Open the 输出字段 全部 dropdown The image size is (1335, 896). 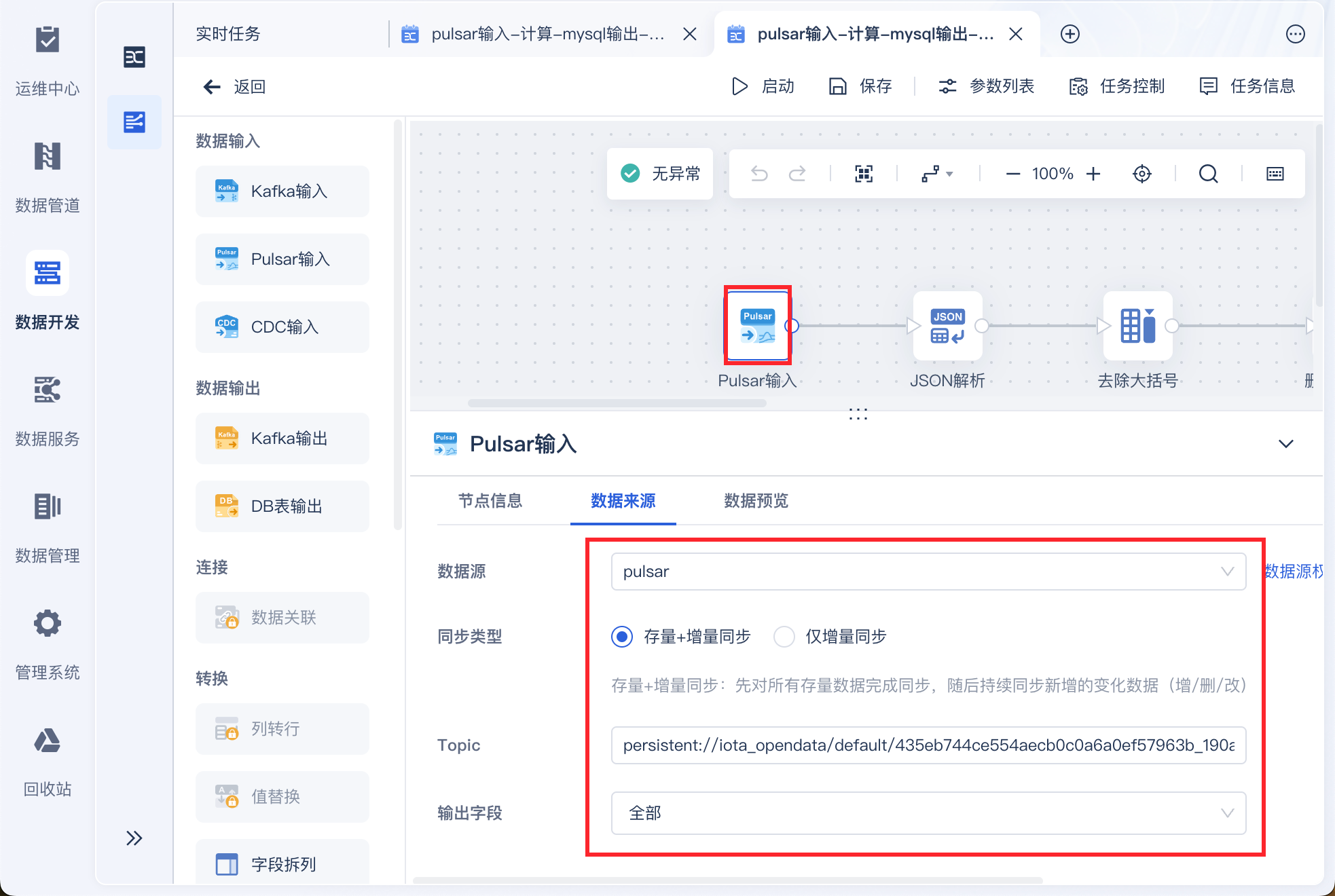pos(928,813)
